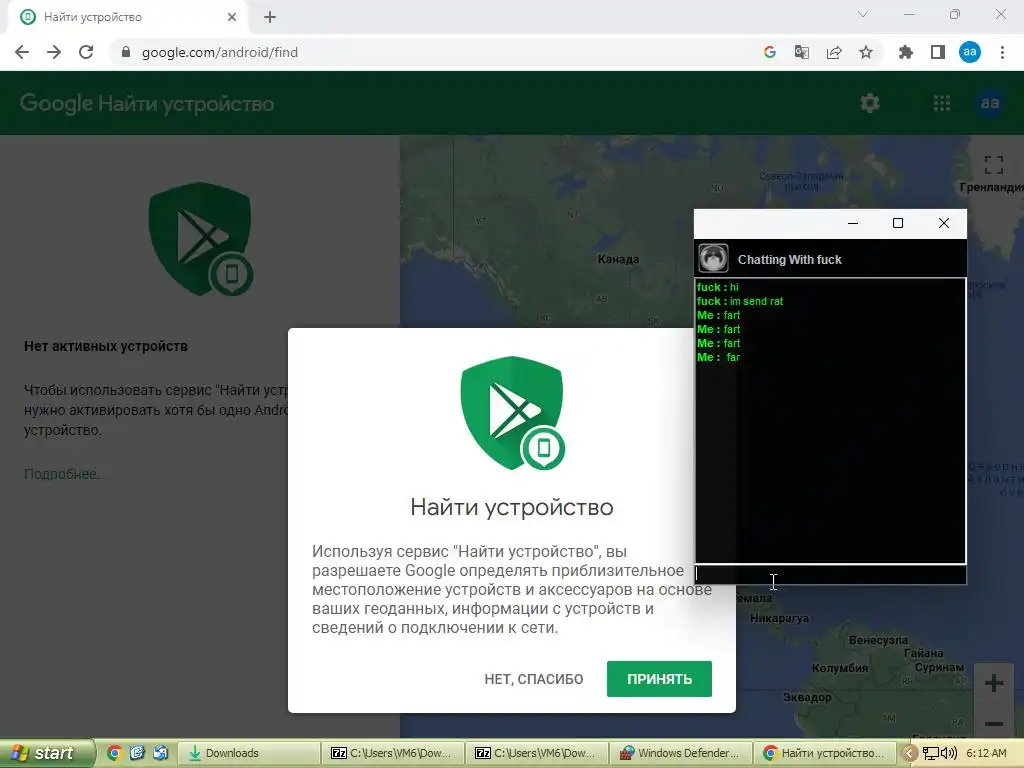1024x768 pixels.
Task: Zoom out the map with minus
Action: (x=994, y=723)
